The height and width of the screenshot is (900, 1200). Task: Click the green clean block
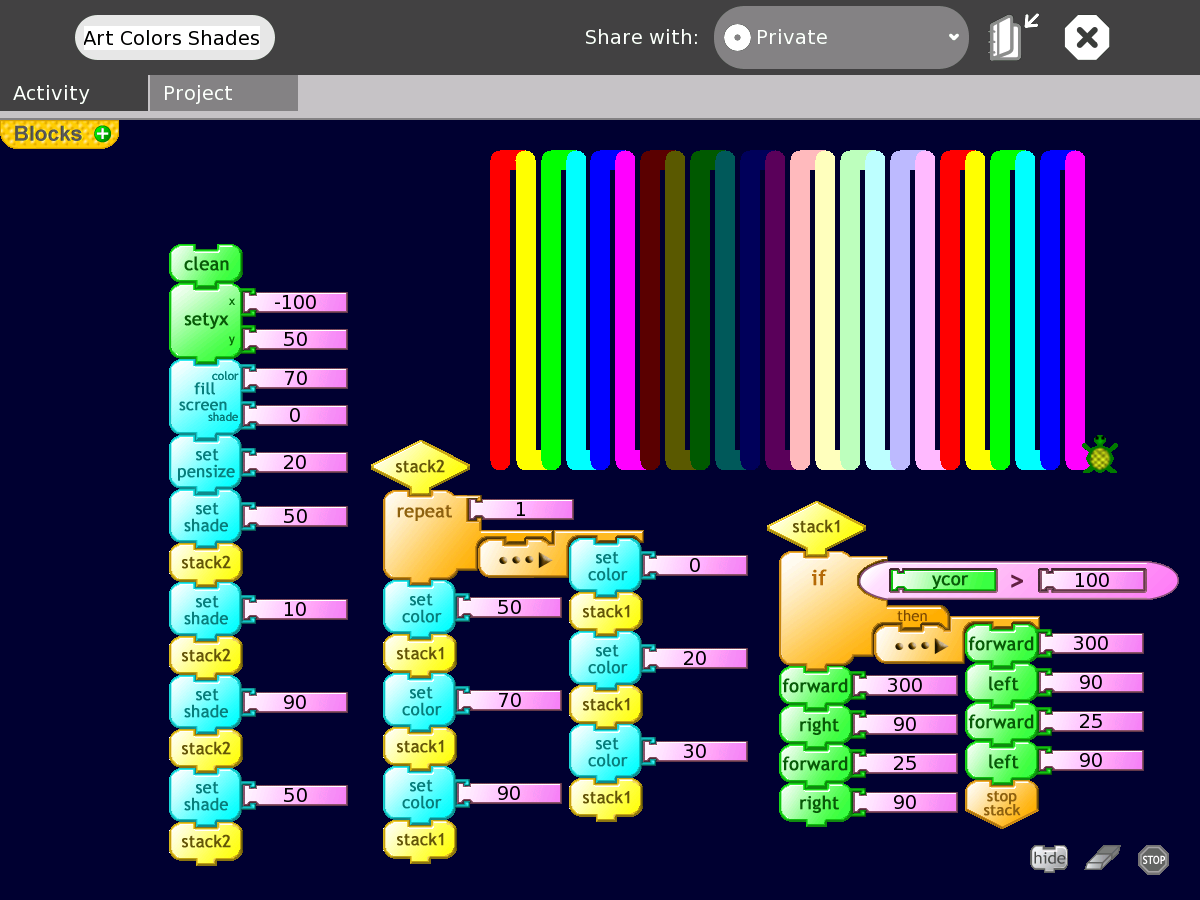(206, 264)
